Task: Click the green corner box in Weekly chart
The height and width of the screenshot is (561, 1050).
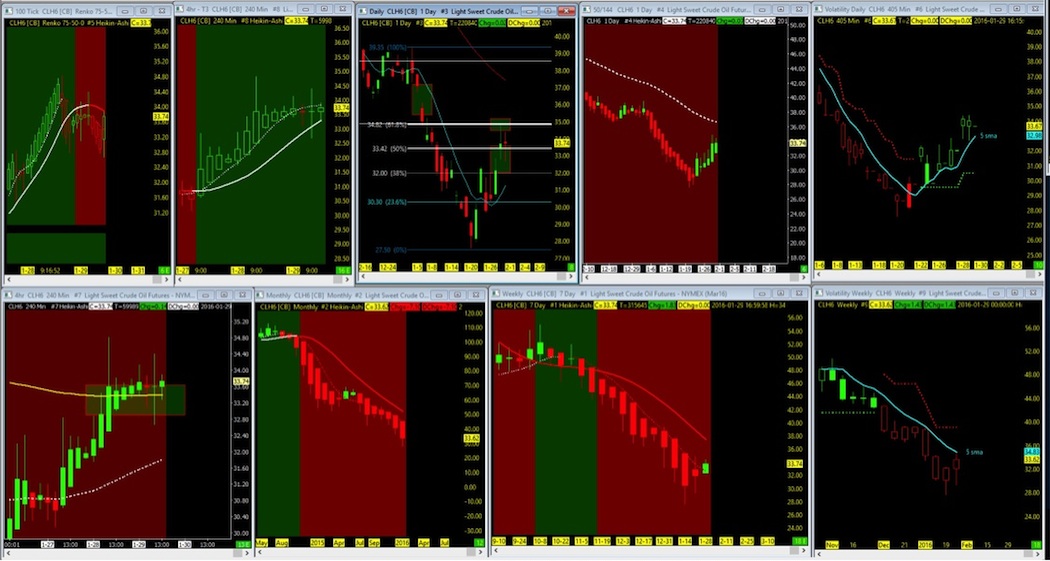Action: tap(798, 541)
